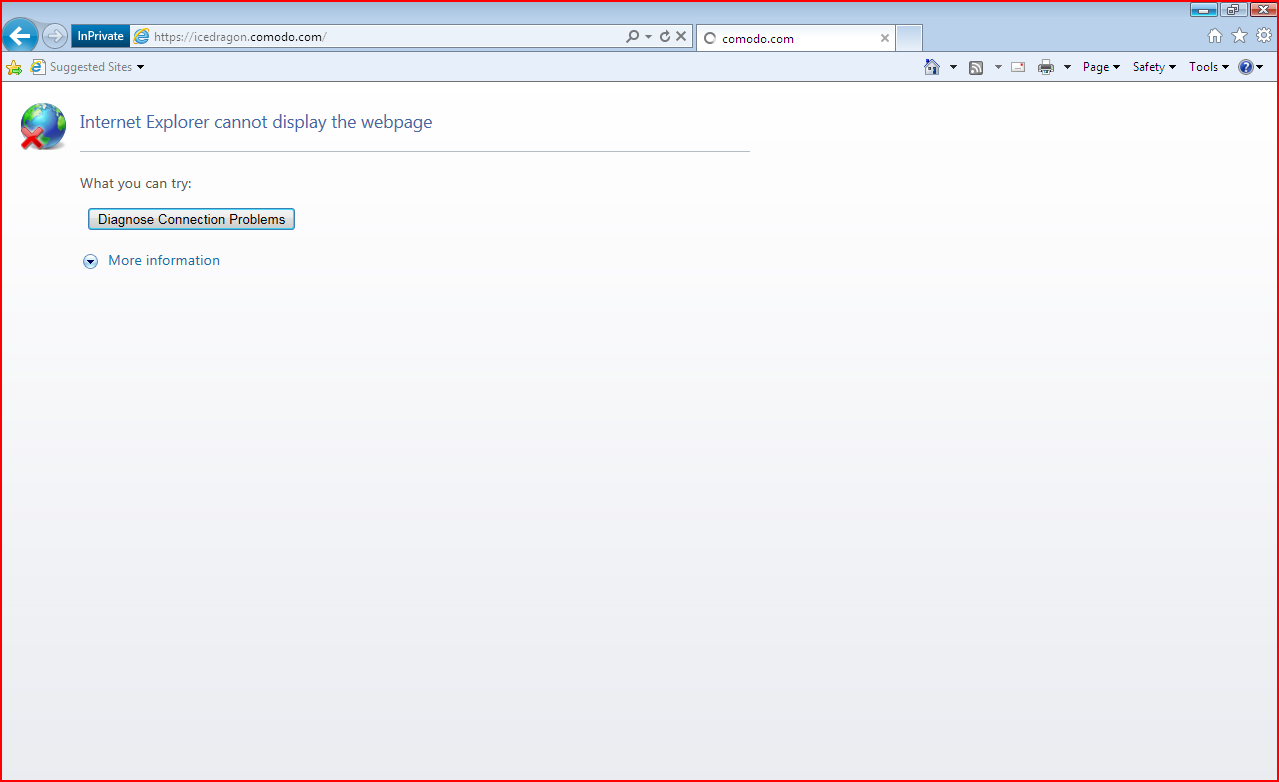
Task: Open the Safety menu
Action: (1154, 67)
